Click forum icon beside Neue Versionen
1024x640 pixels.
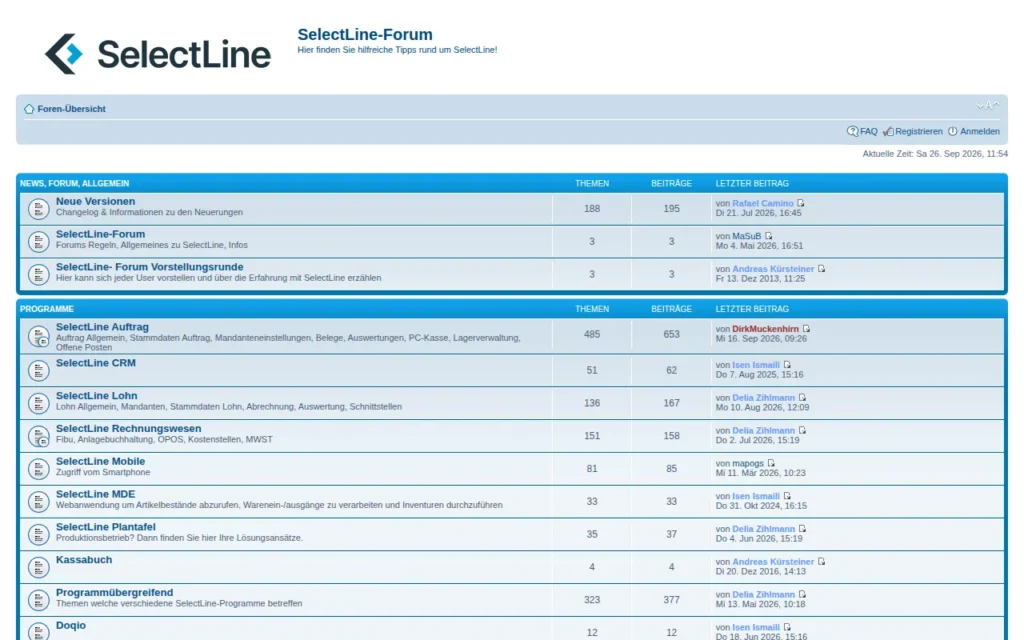(x=39, y=209)
